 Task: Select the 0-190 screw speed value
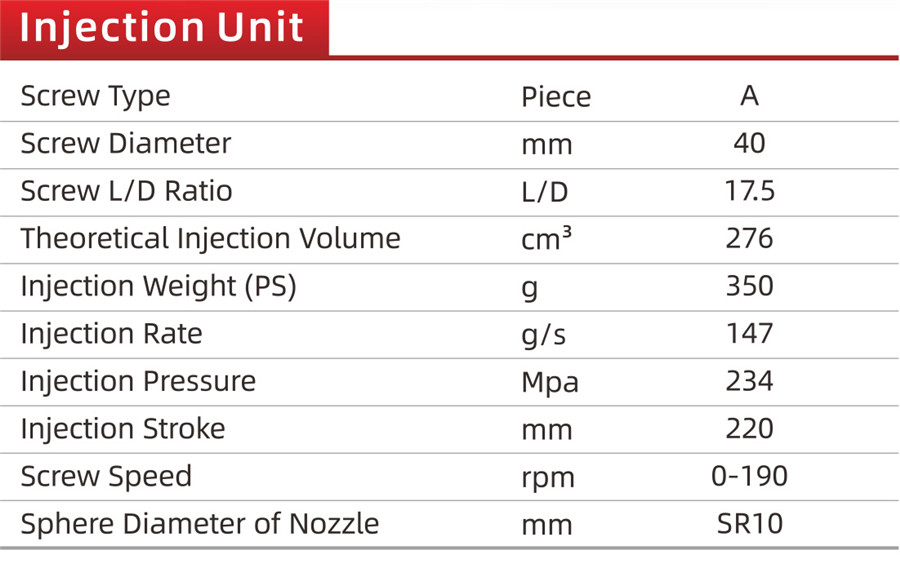tap(750, 476)
